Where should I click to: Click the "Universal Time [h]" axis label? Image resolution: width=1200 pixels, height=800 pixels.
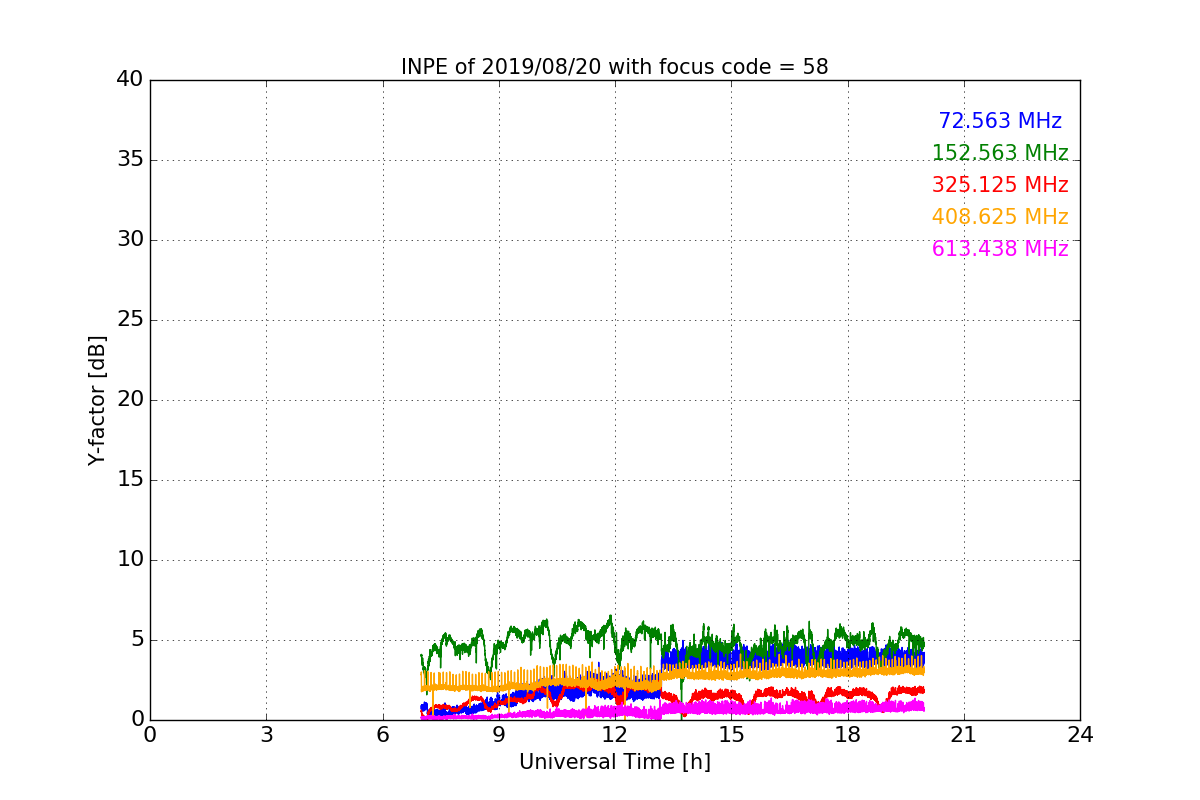coord(614,762)
